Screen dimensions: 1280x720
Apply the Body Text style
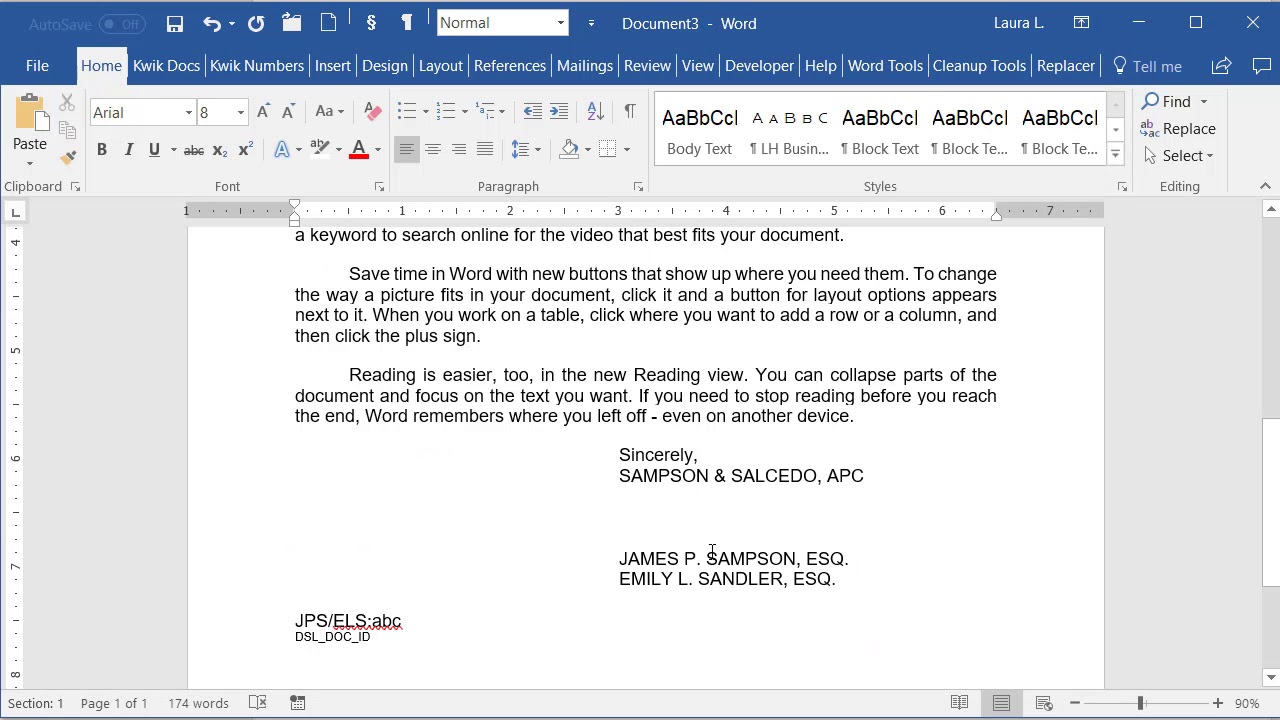699,130
